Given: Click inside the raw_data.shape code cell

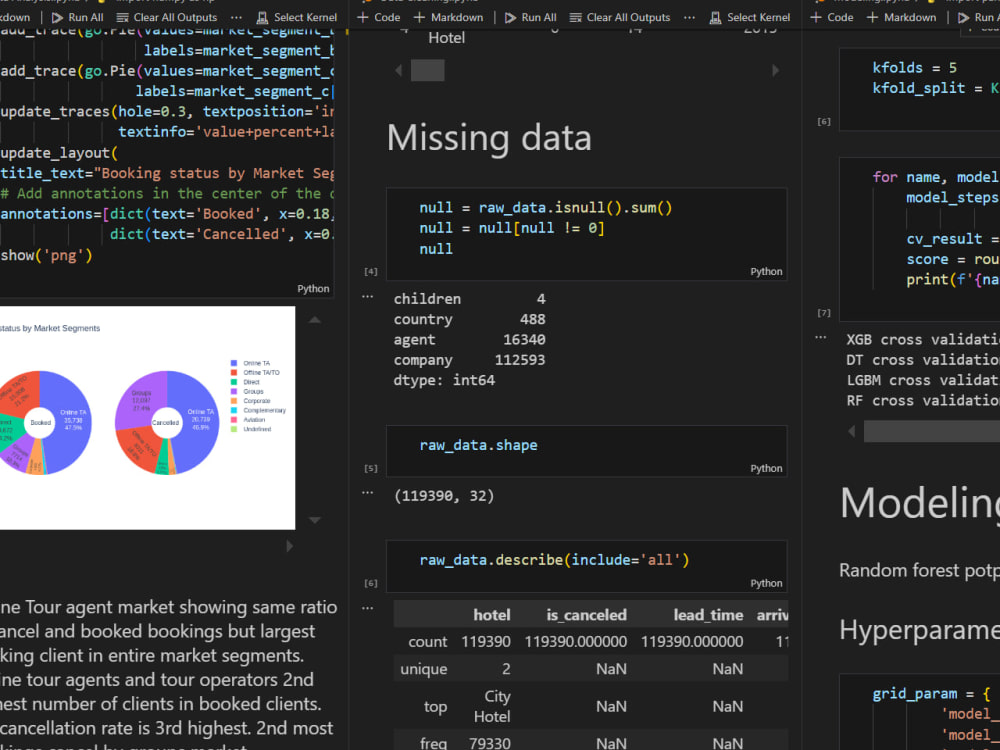Looking at the screenshot, I should click(x=586, y=451).
